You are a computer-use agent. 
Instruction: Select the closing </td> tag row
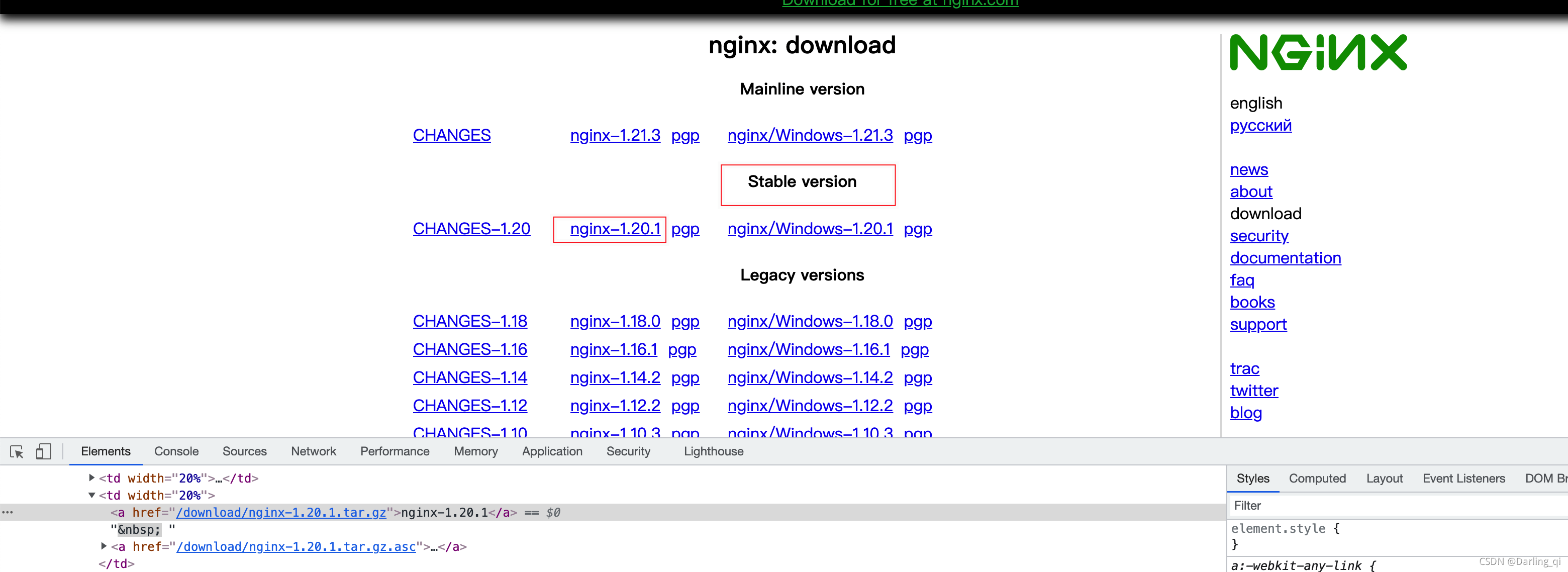click(x=116, y=563)
